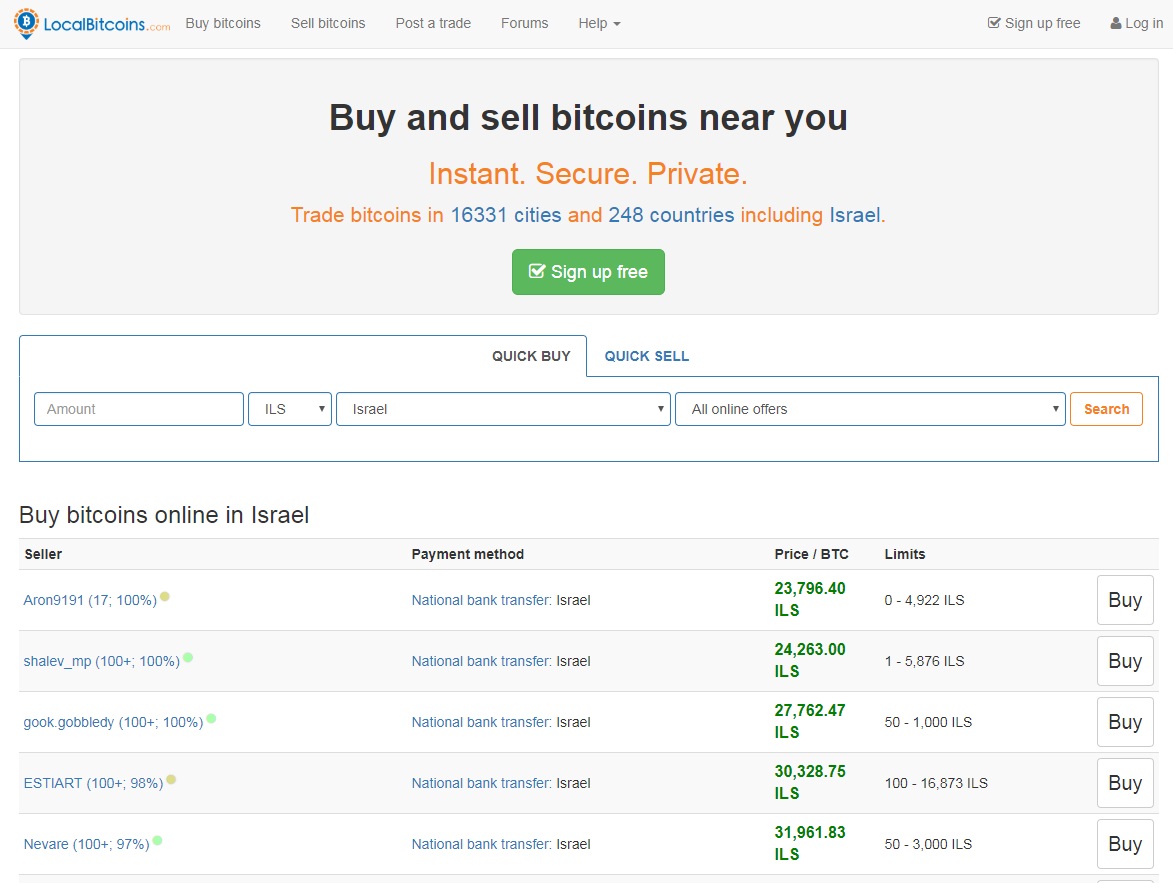The height and width of the screenshot is (883, 1173).
Task: Click ESTIART's status dot
Action: (171, 780)
